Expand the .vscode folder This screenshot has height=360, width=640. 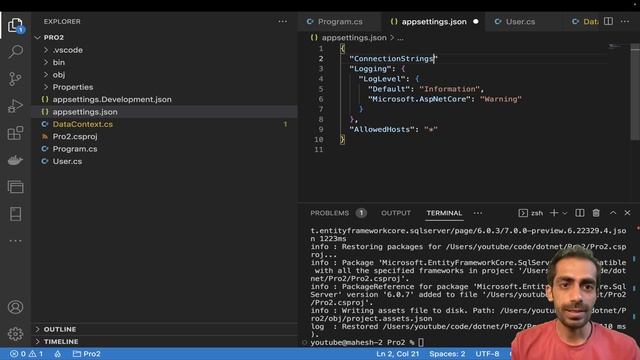coord(68,50)
